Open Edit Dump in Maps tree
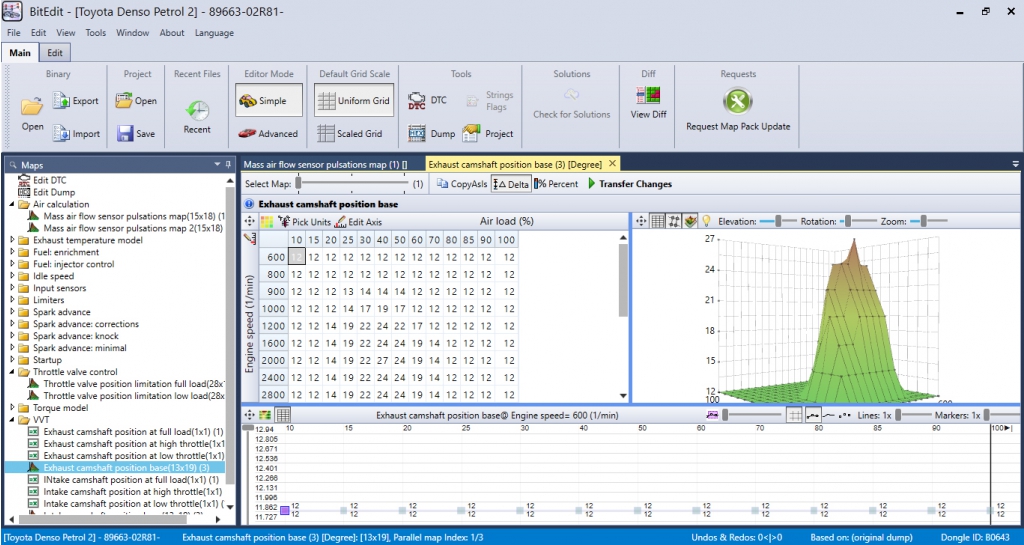 (x=46, y=192)
